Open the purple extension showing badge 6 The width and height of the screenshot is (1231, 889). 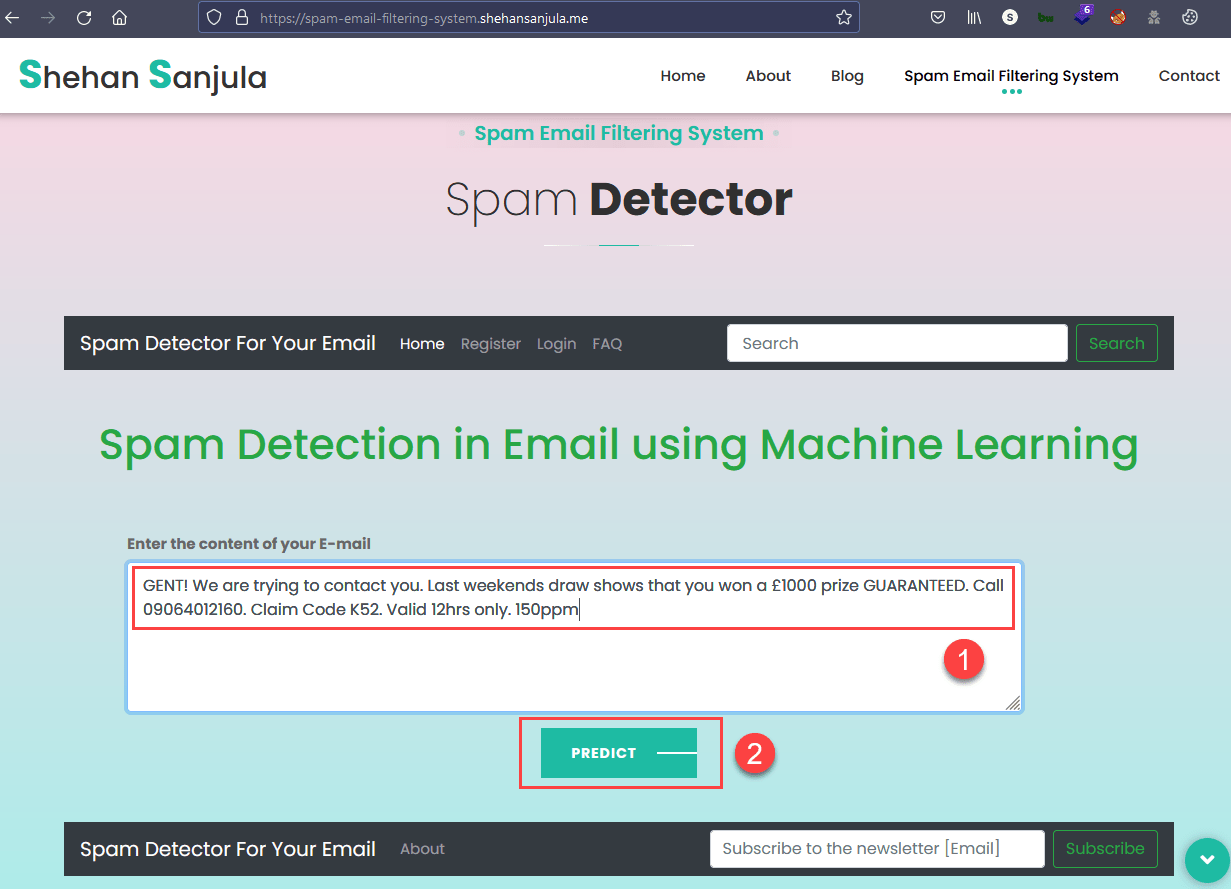click(1082, 17)
